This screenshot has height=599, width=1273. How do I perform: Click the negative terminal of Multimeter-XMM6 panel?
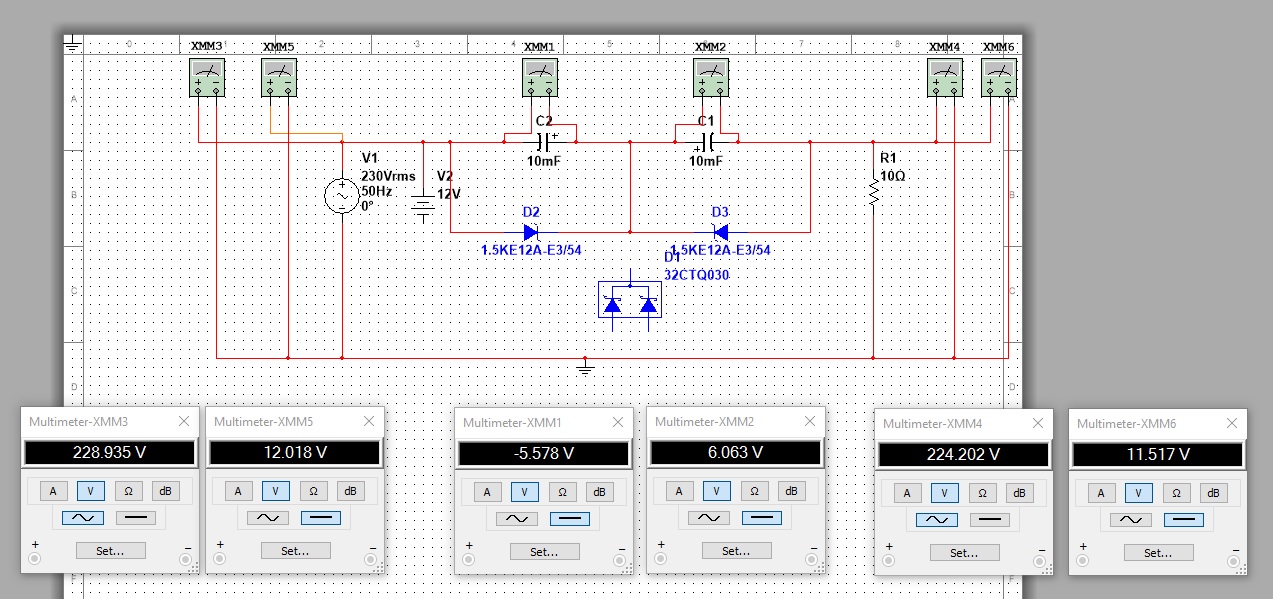[x=1234, y=560]
